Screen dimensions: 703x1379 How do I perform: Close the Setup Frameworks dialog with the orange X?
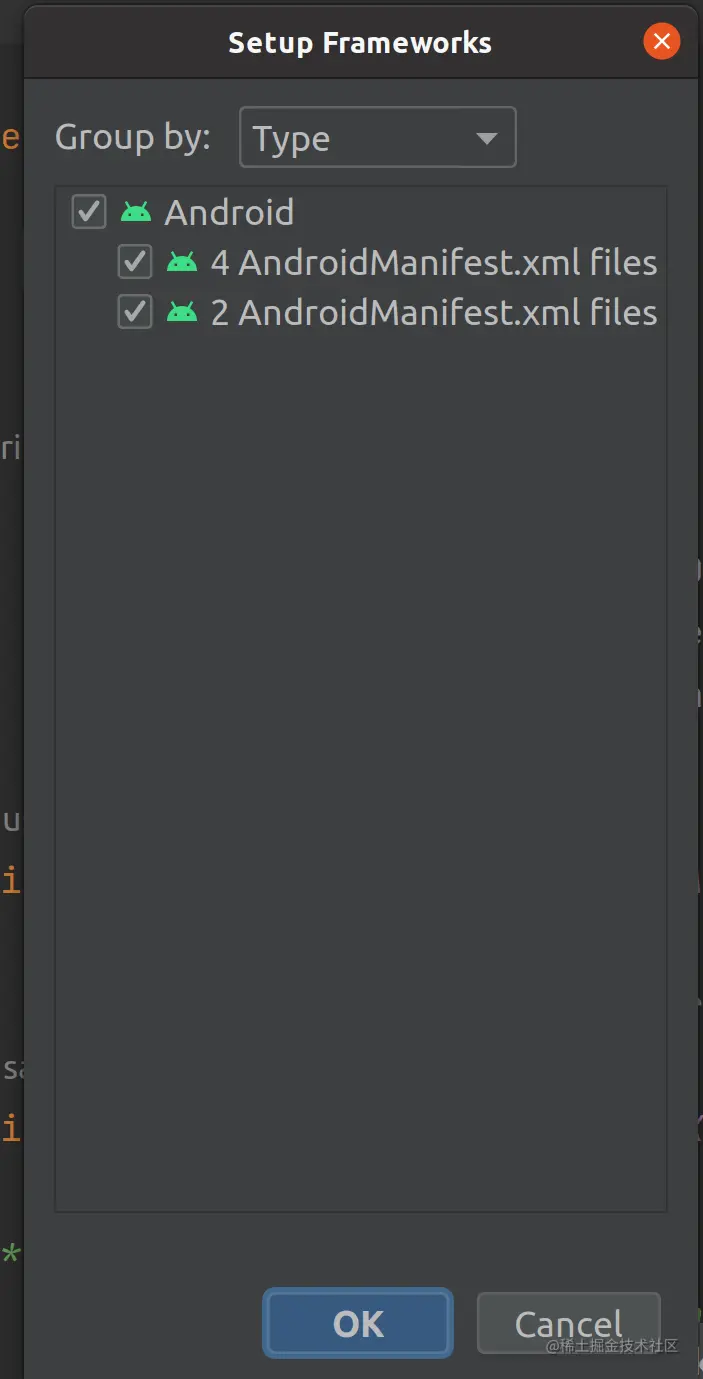click(661, 42)
